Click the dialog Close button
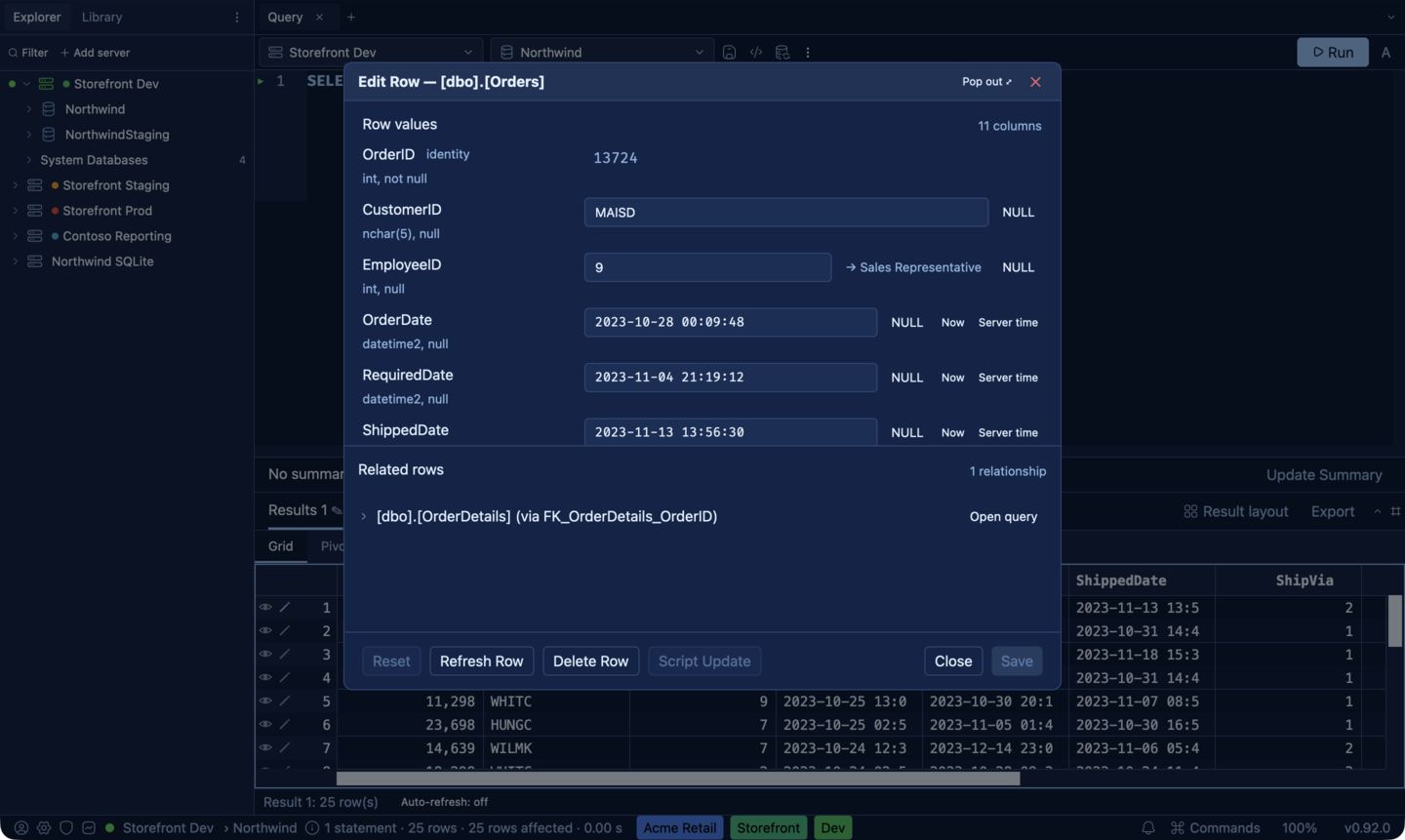This screenshot has height=840, width=1405. pos(953,661)
